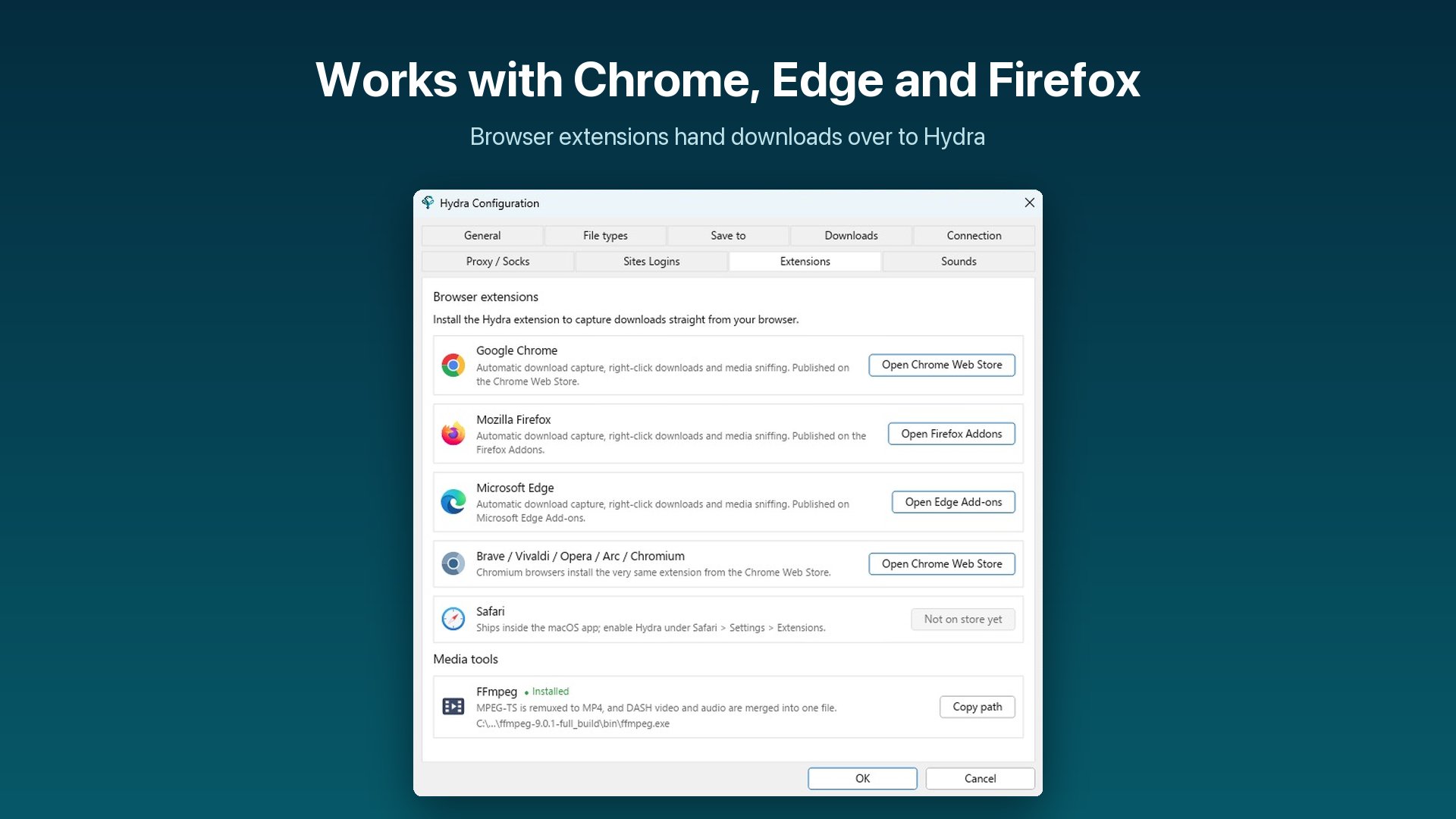Click Open Firefox Addons button
Image resolution: width=1456 pixels, height=819 pixels.
[952, 434]
